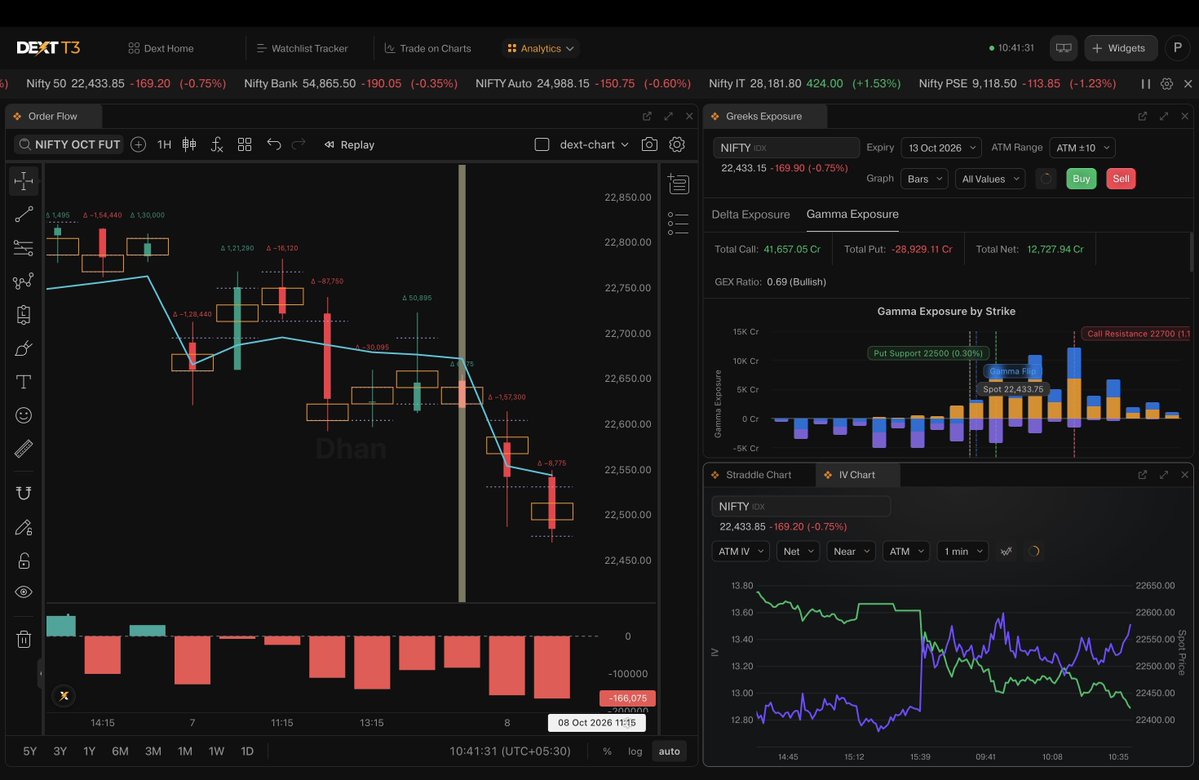Go to Trade on Charts
This screenshot has width=1199, height=780.
427,48
